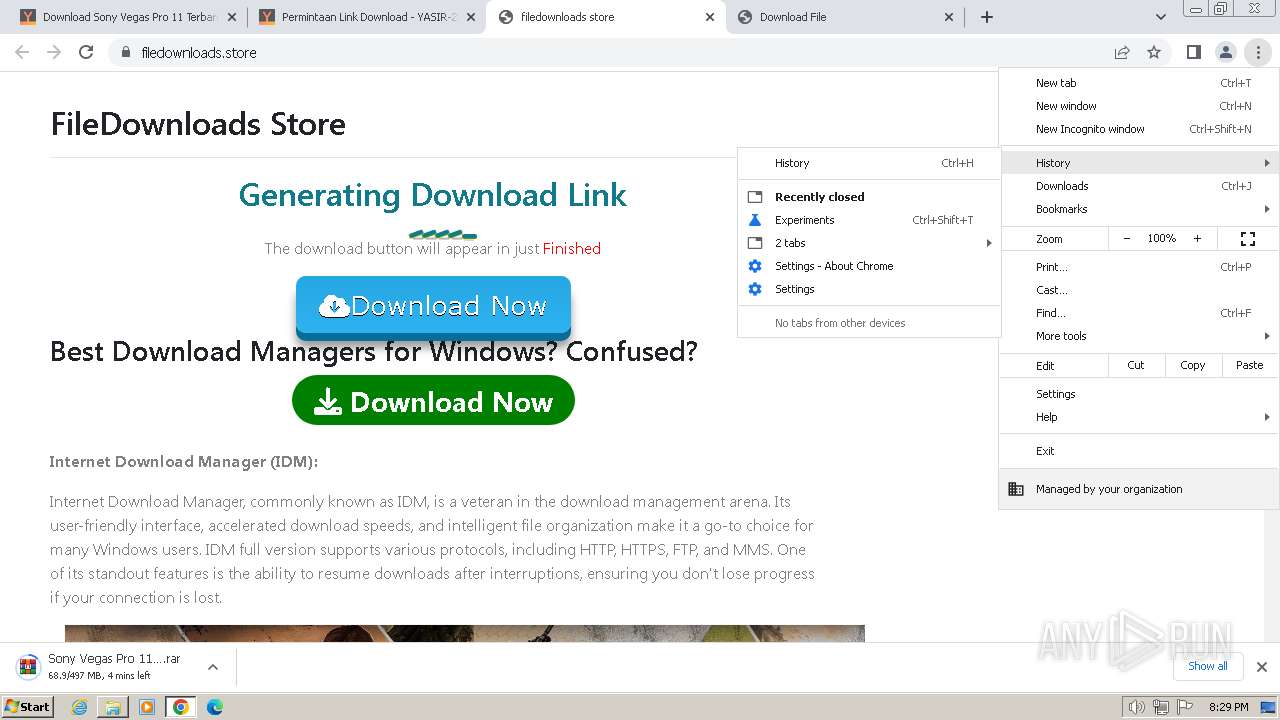The height and width of the screenshot is (720, 1280).
Task: Increase zoom with plus button
Action: pos(1197,239)
